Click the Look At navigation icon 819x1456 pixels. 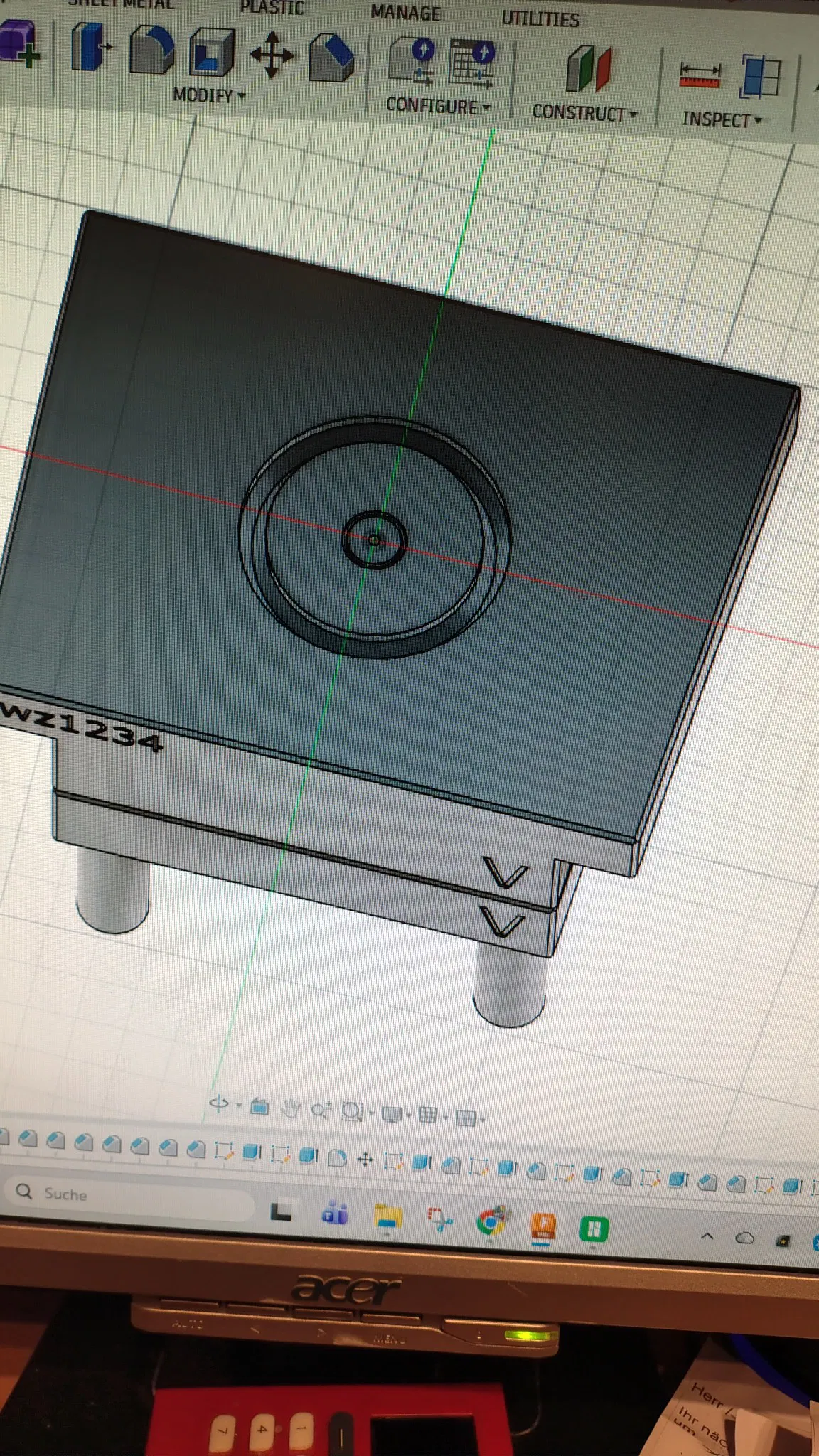coord(260,1107)
